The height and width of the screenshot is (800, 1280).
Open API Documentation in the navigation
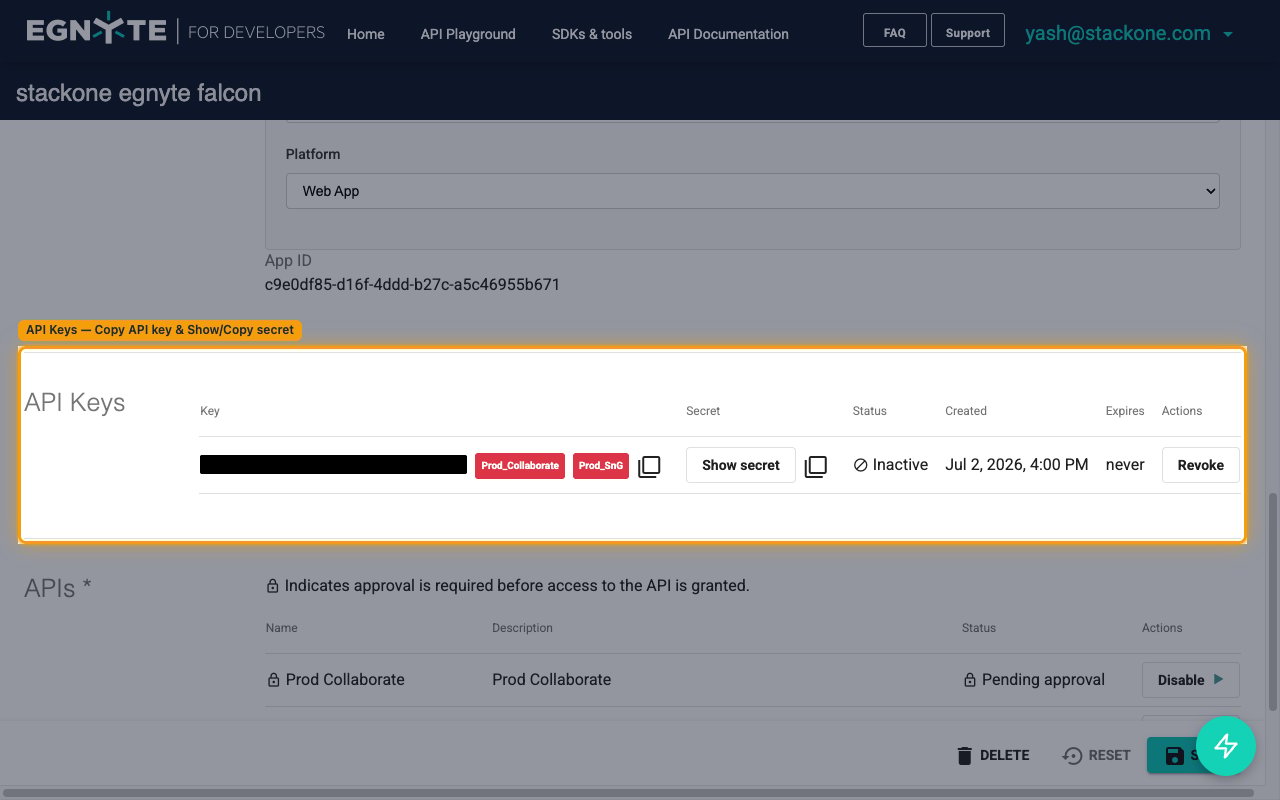point(728,34)
